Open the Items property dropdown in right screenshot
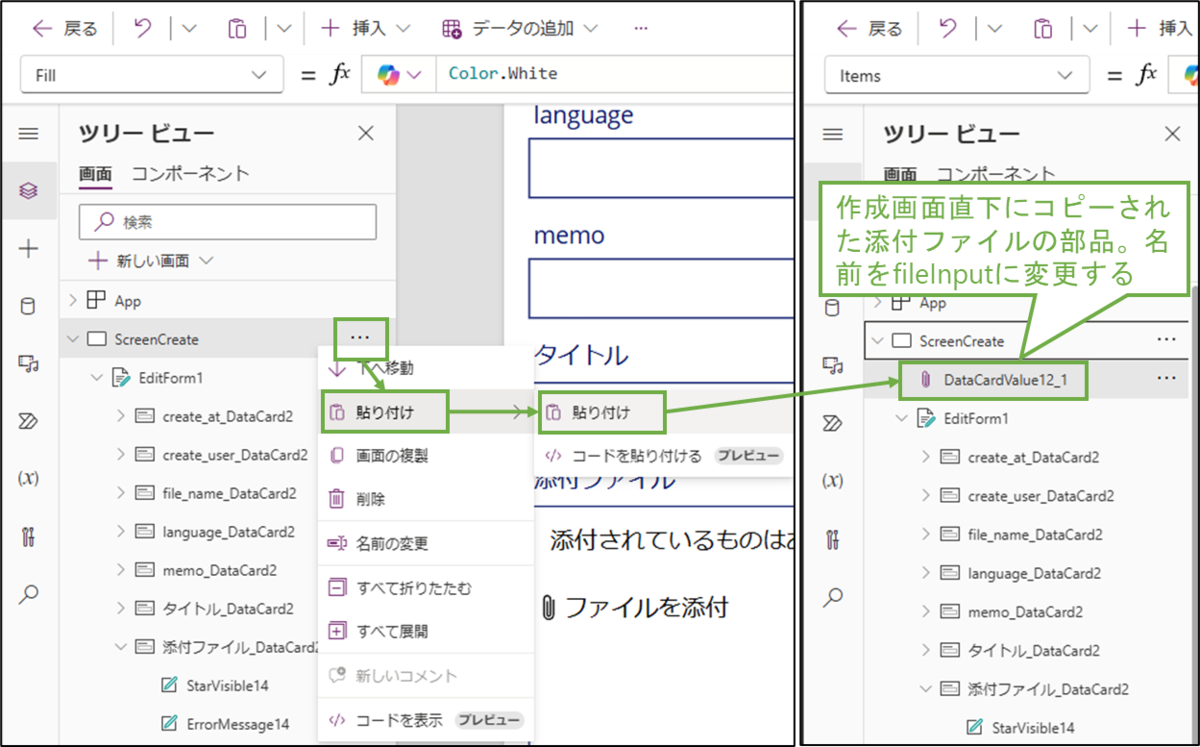This screenshot has height=747, width=1200. (x=957, y=75)
